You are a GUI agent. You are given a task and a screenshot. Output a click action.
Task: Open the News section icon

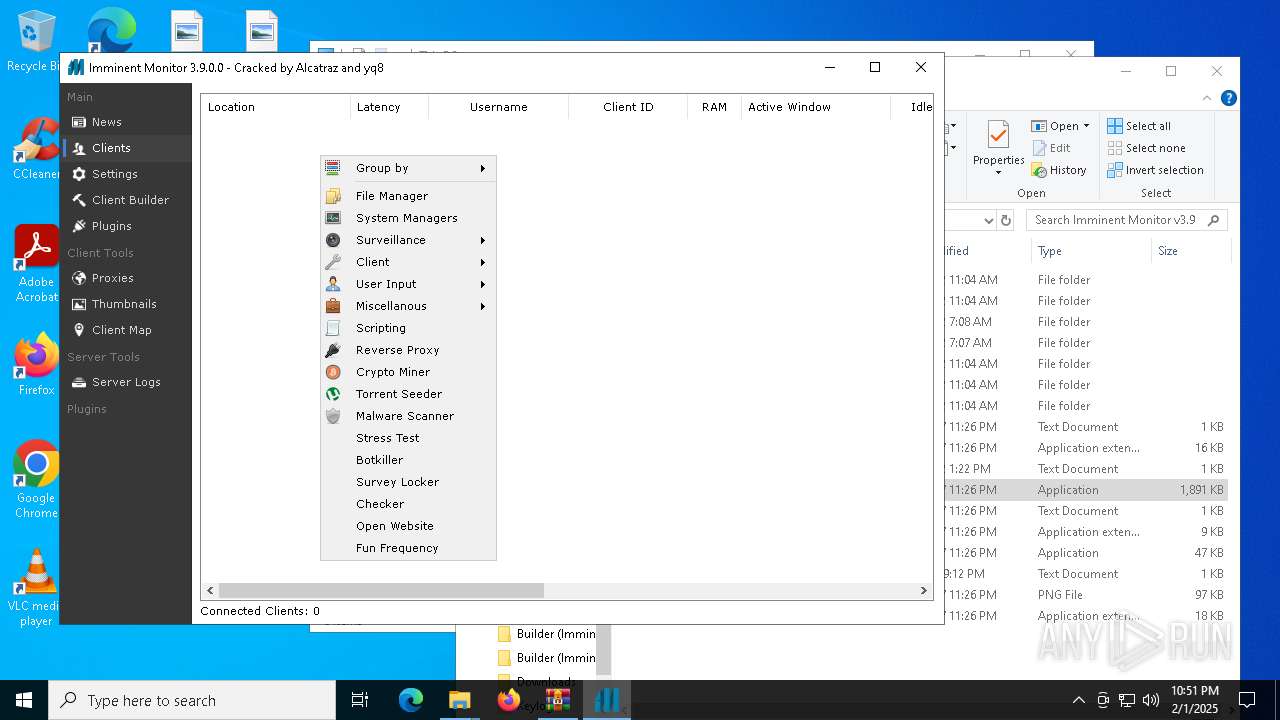point(79,122)
